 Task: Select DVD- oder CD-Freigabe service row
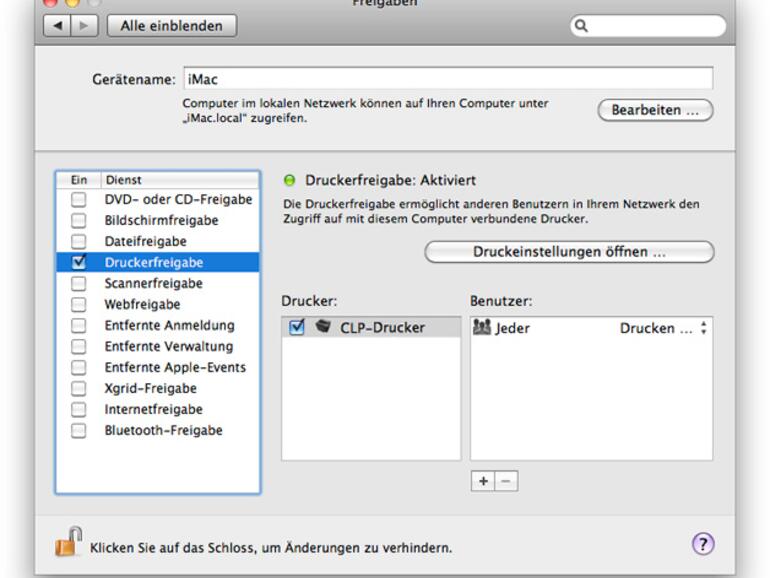coord(158,199)
